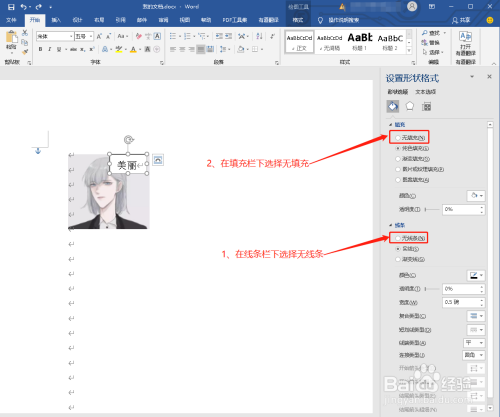500x417 pixels.
Task: Use the Format Painter brush icon
Action: (25, 52)
